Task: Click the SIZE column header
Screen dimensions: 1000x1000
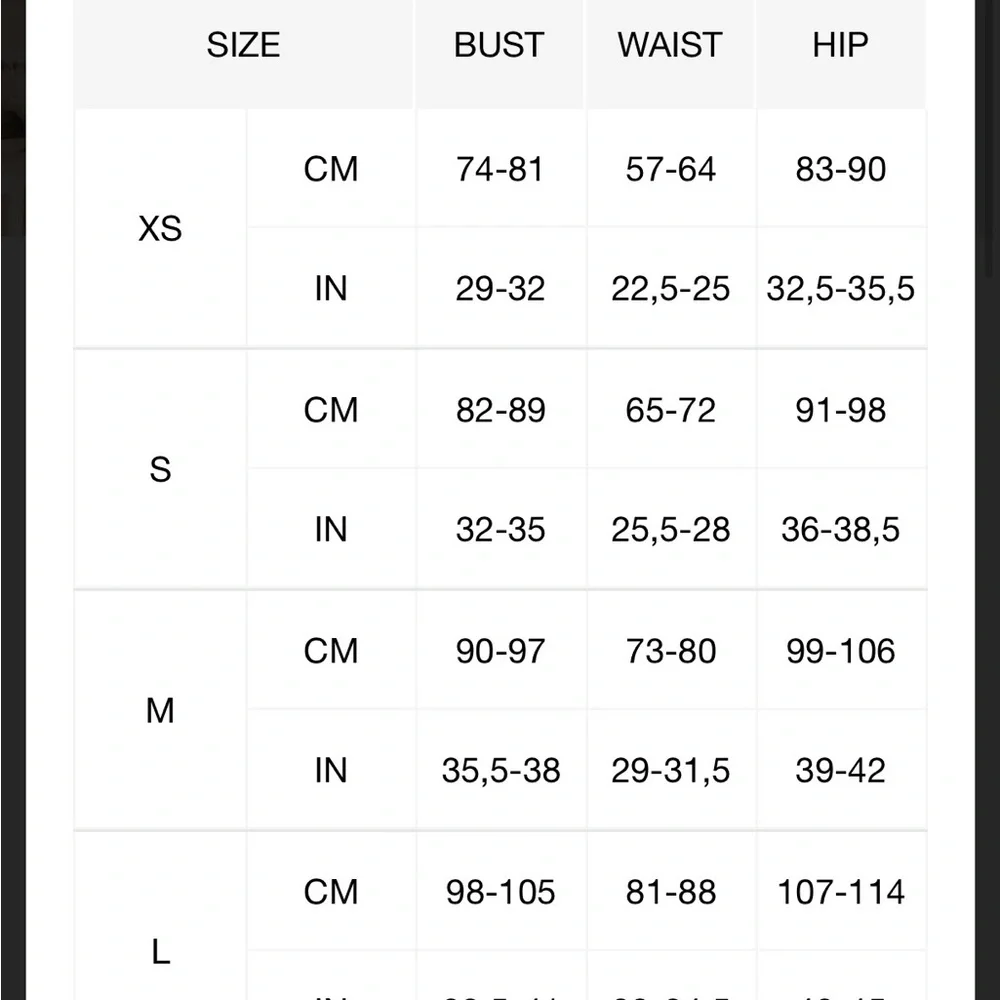Action: coord(243,45)
